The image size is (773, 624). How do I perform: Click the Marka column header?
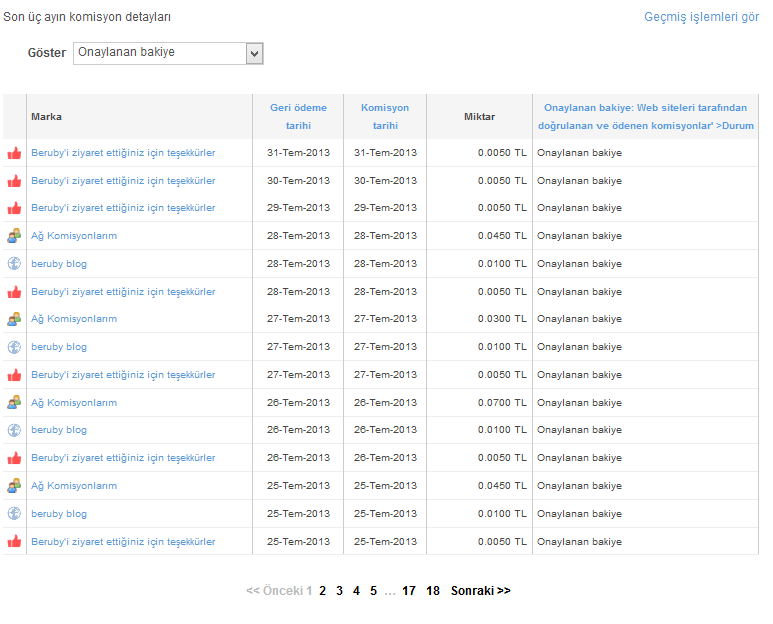46,117
